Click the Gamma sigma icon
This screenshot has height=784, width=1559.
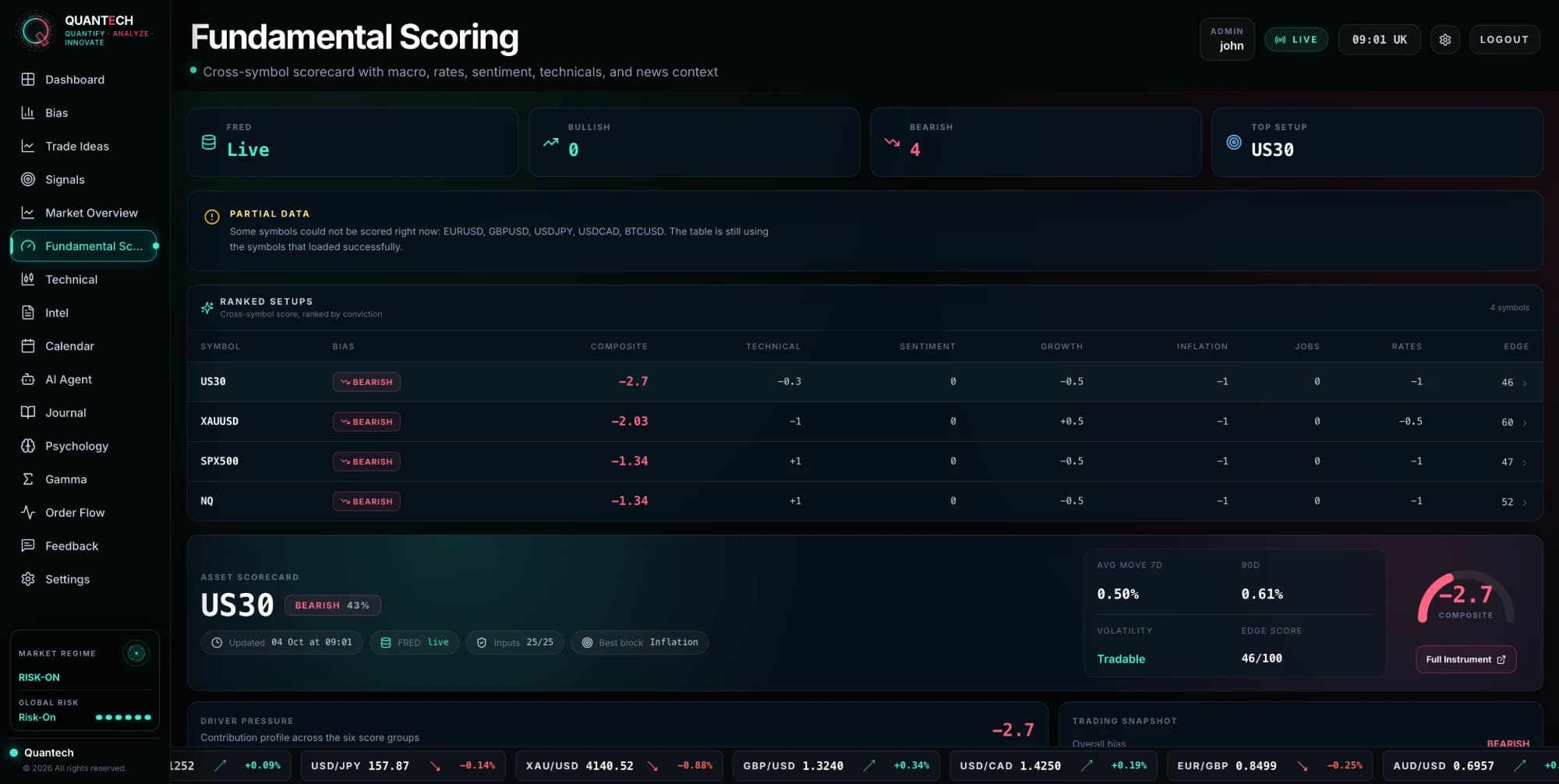(28, 479)
